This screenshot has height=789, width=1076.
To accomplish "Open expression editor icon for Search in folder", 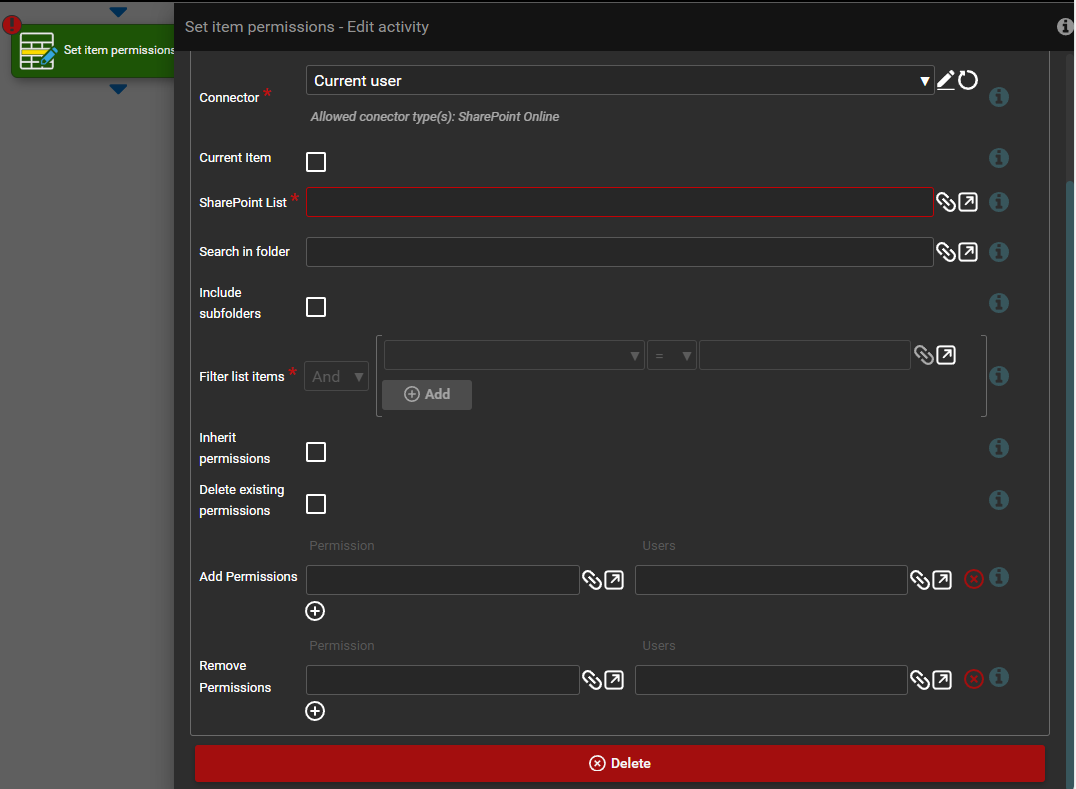I will pyautogui.click(x=968, y=252).
